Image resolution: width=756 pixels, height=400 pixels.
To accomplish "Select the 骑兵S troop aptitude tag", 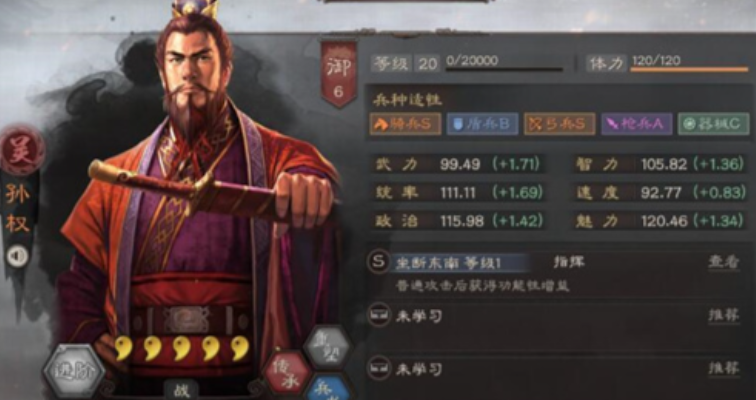I will tap(405, 124).
